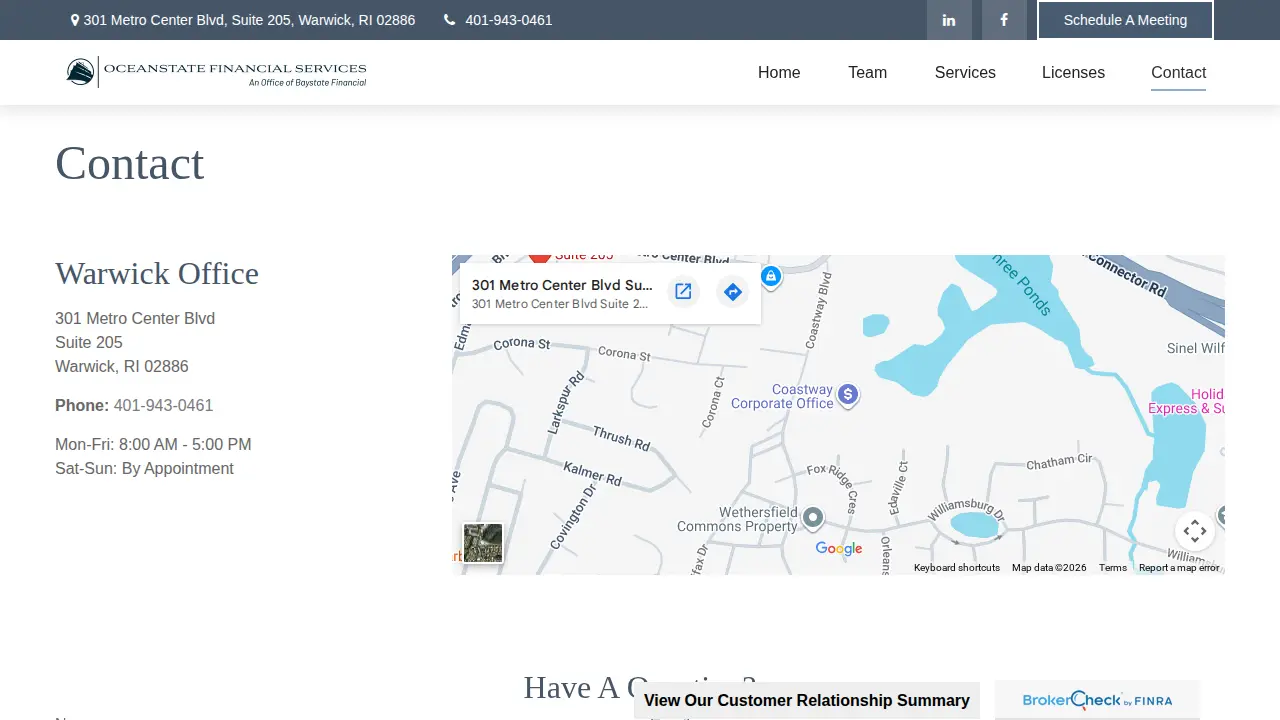Click the Sat-Sun: By Appointment text
The width and height of the screenshot is (1280, 720).
(x=144, y=468)
